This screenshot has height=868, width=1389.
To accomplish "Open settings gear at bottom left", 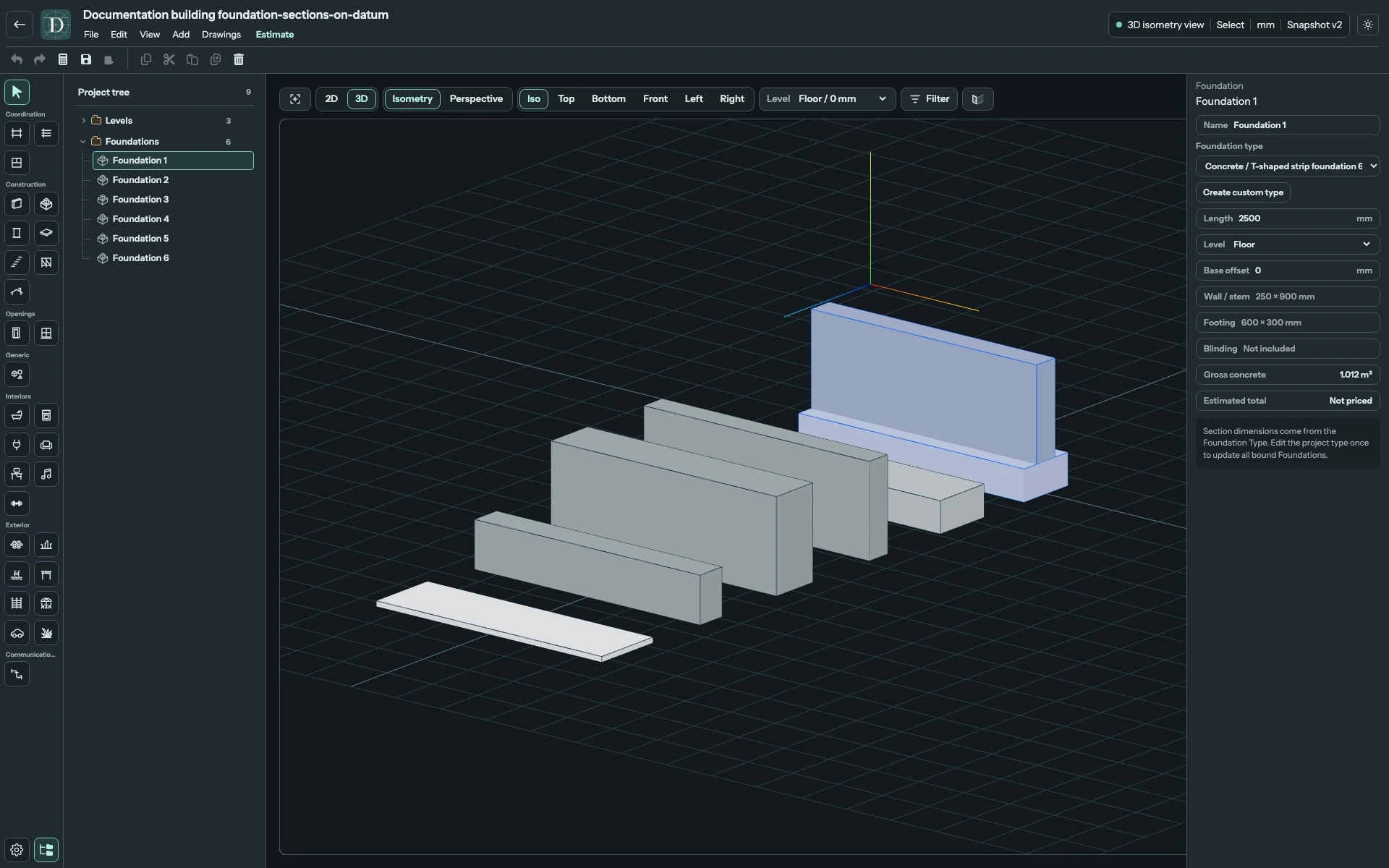I will (17, 850).
